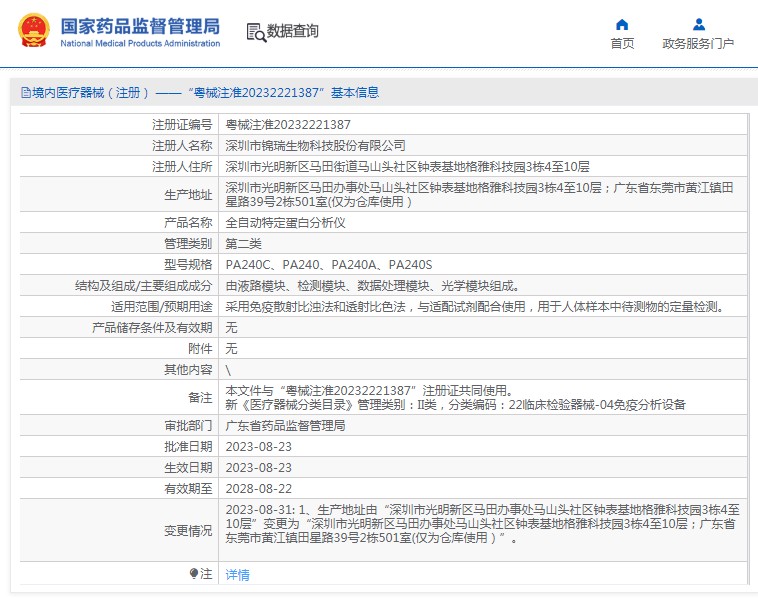The width and height of the screenshot is (758, 598).
Task: Click the government services portal person icon
Action: tap(699, 24)
